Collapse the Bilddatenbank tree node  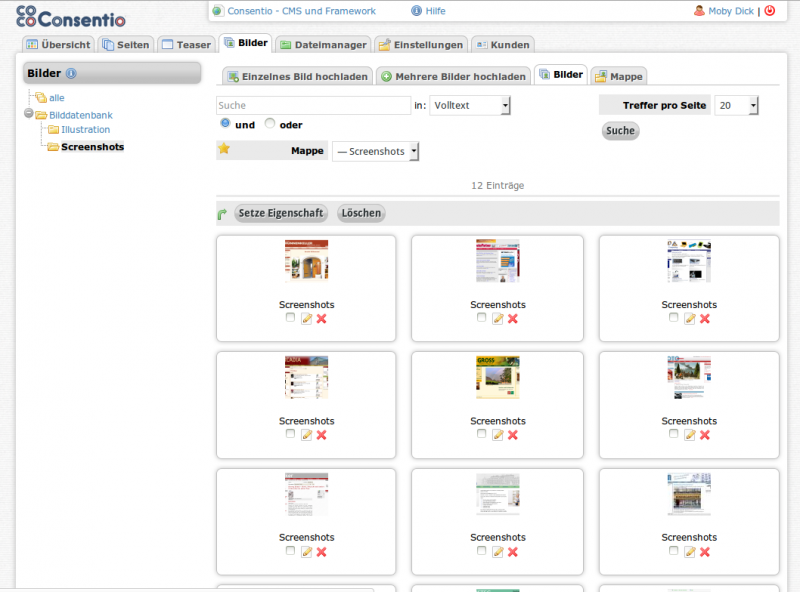click(x=29, y=114)
